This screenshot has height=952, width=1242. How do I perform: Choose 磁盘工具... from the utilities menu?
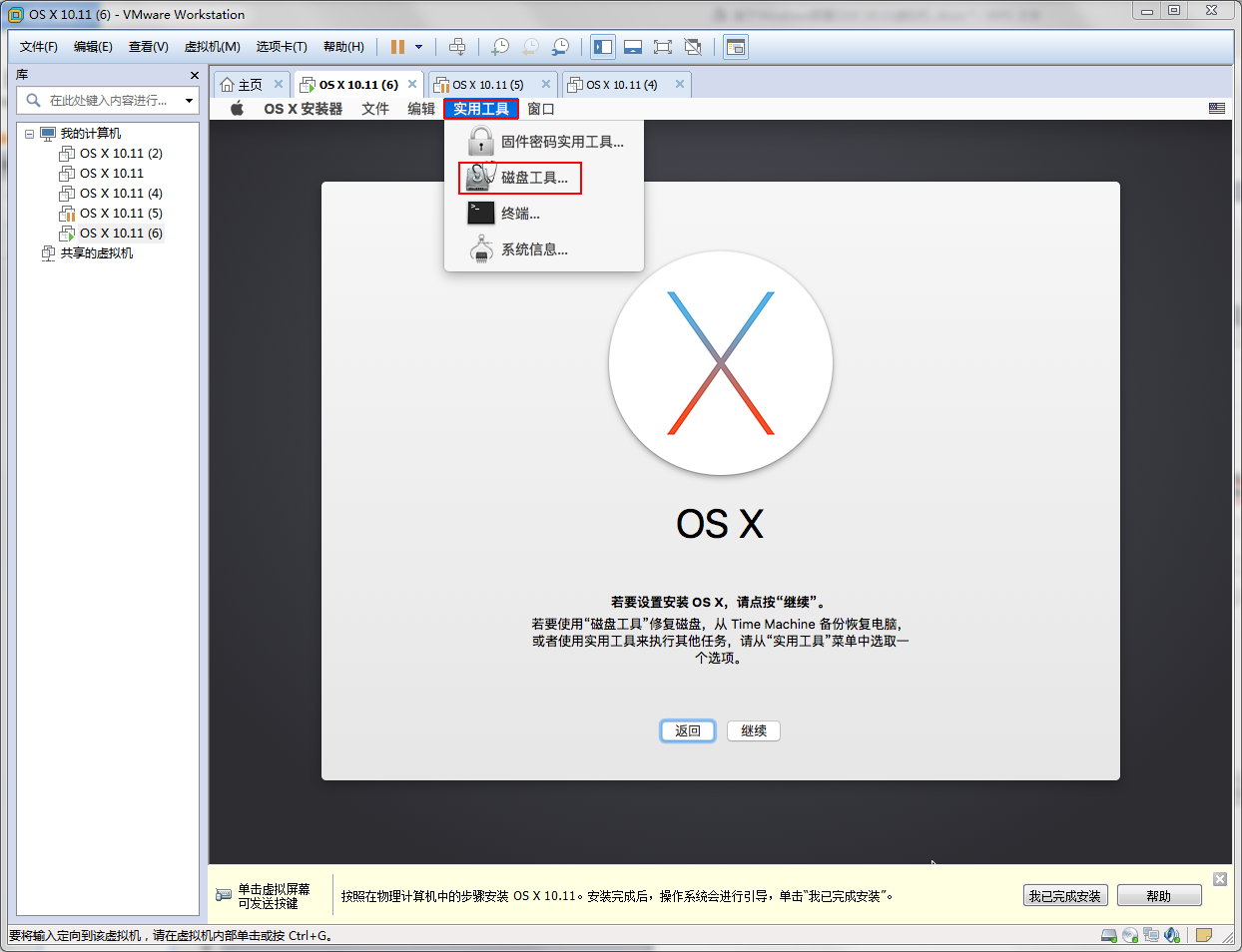(544, 178)
